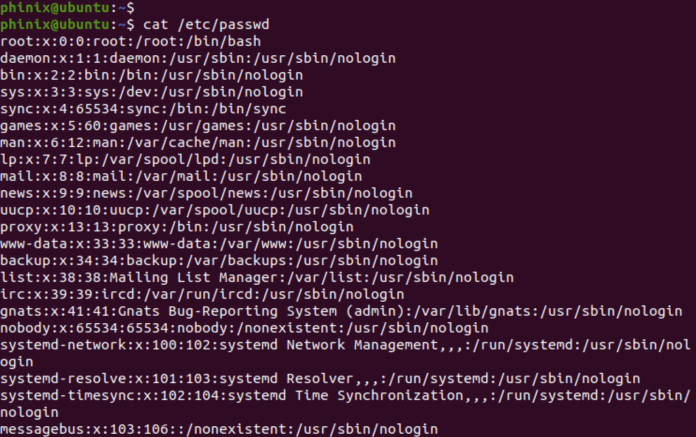The height and width of the screenshot is (437, 696).
Task: Select the mail:x:8:8 entry line
Action: pos(181,176)
